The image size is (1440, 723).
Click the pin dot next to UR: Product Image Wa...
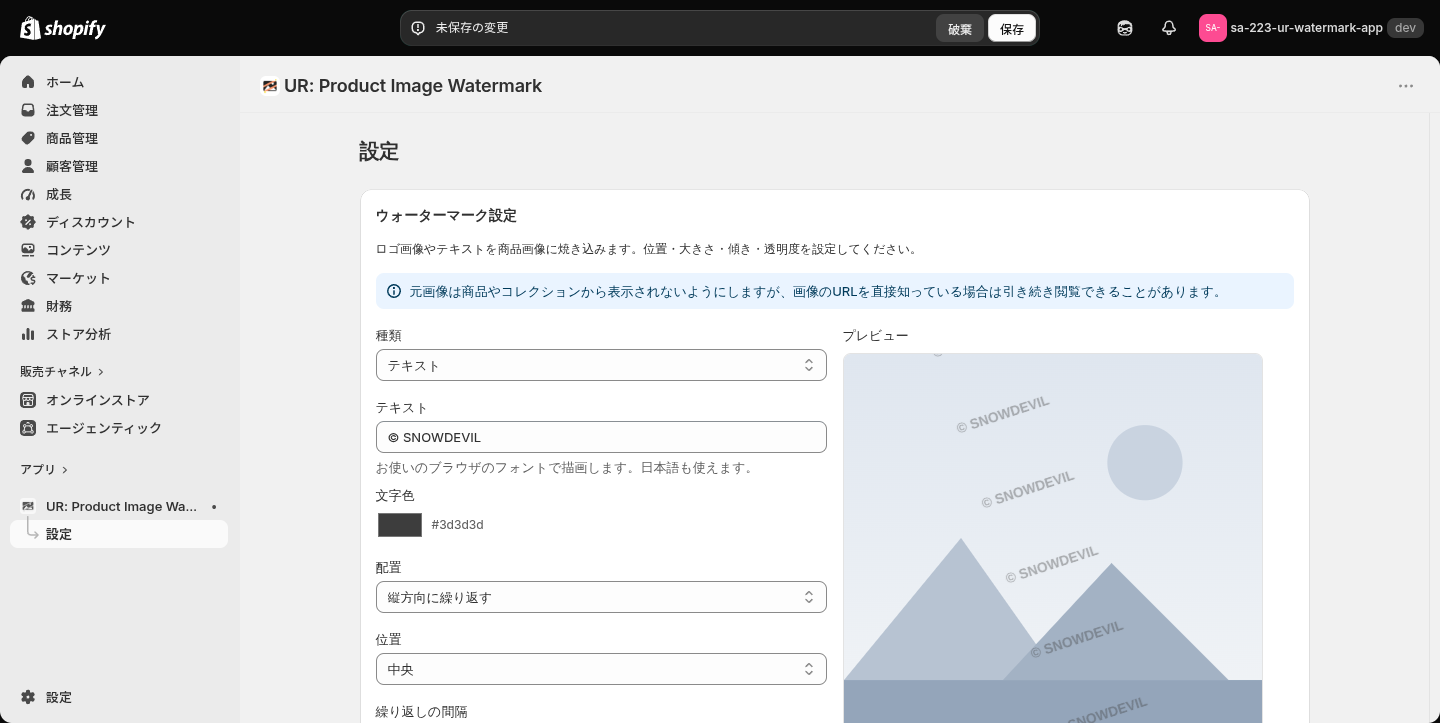[x=214, y=507]
